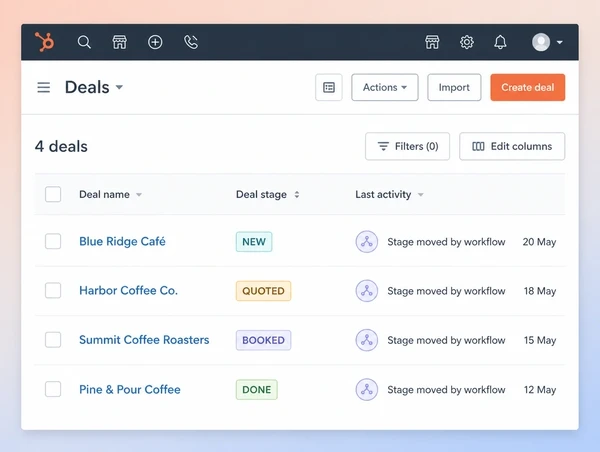Sort by the Deal name column arrow

tap(139, 195)
